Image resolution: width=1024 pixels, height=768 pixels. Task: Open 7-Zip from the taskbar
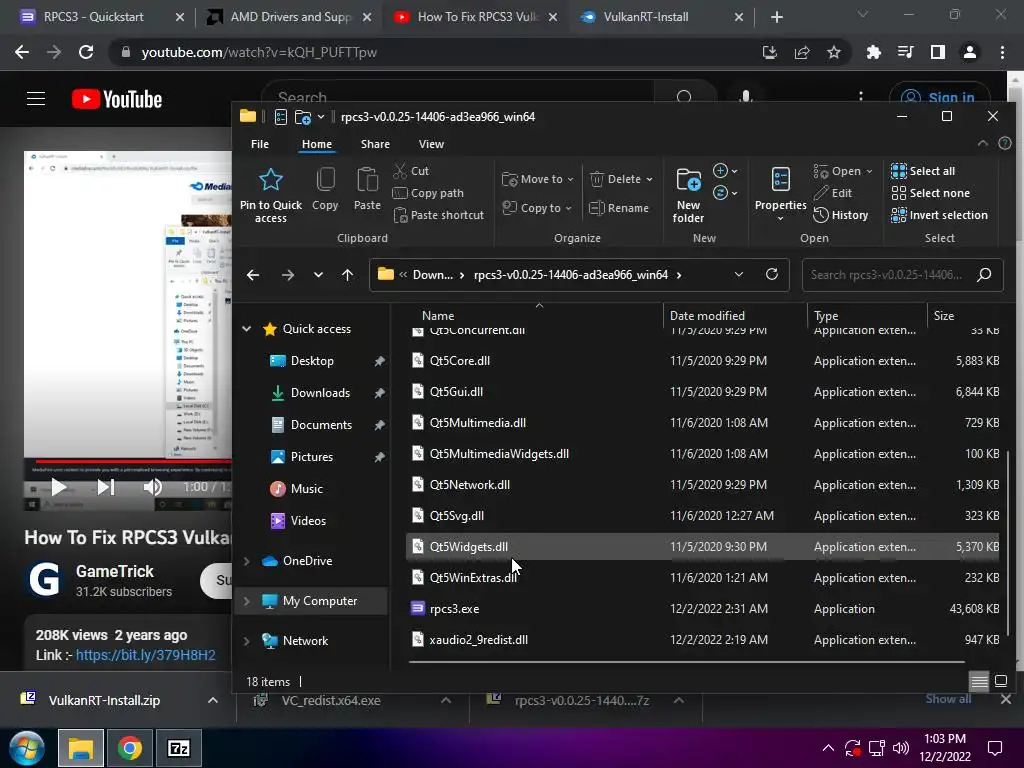(x=179, y=748)
